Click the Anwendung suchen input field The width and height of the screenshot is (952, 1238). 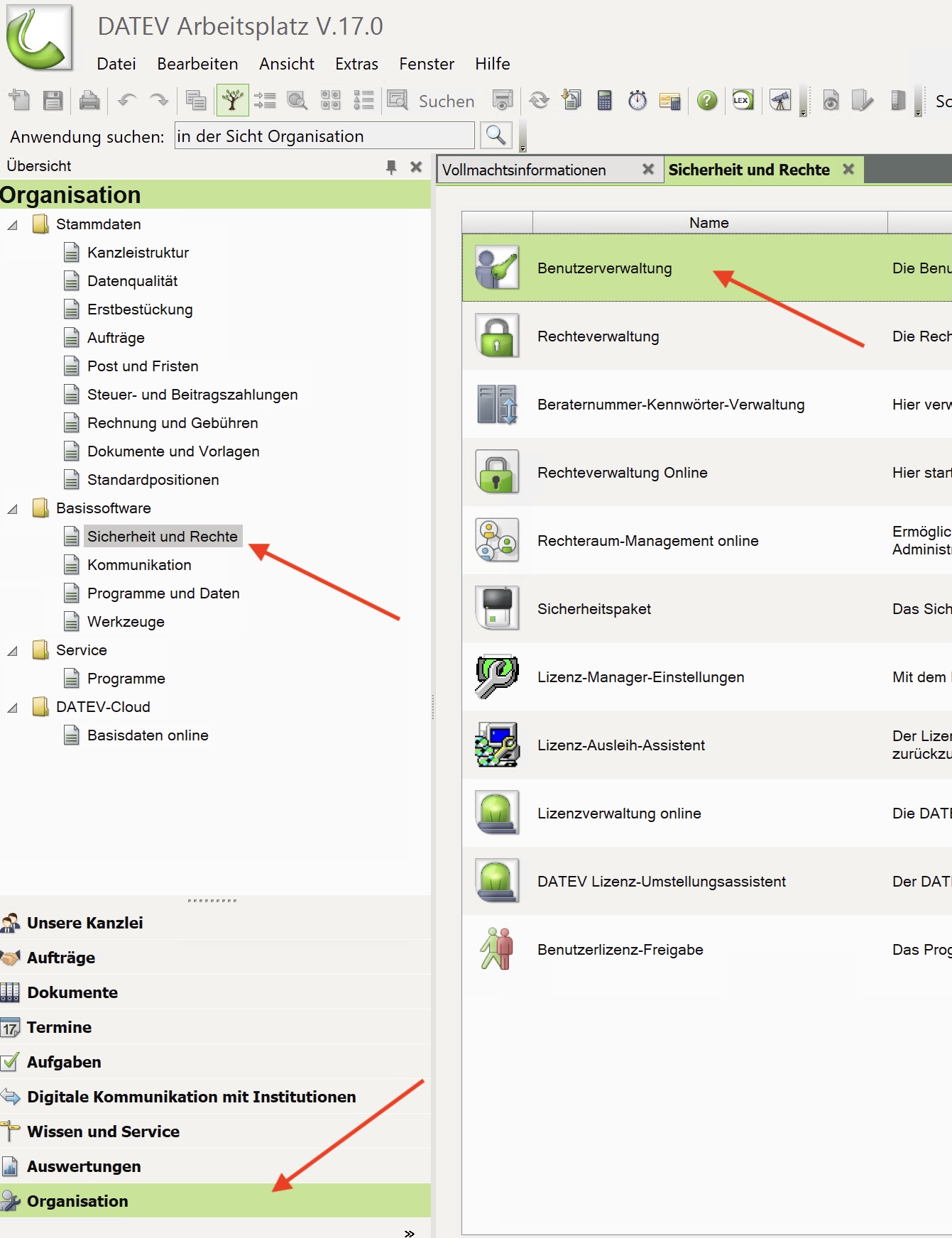tap(324, 136)
